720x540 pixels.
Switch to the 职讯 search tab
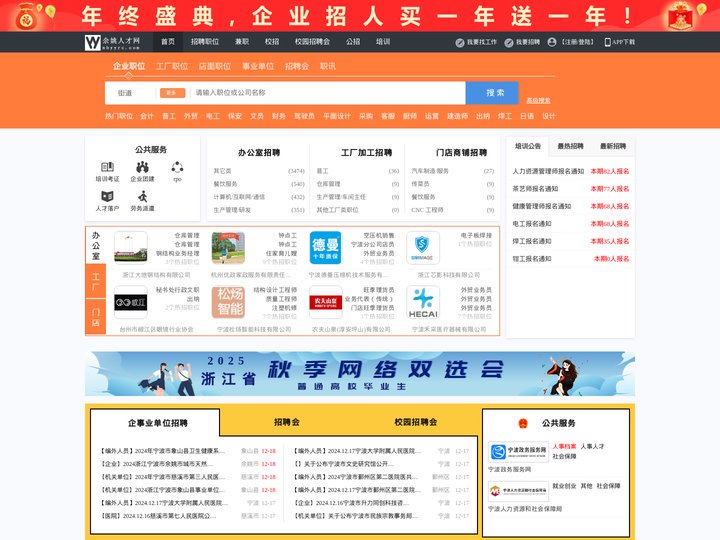[x=328, y=66]
